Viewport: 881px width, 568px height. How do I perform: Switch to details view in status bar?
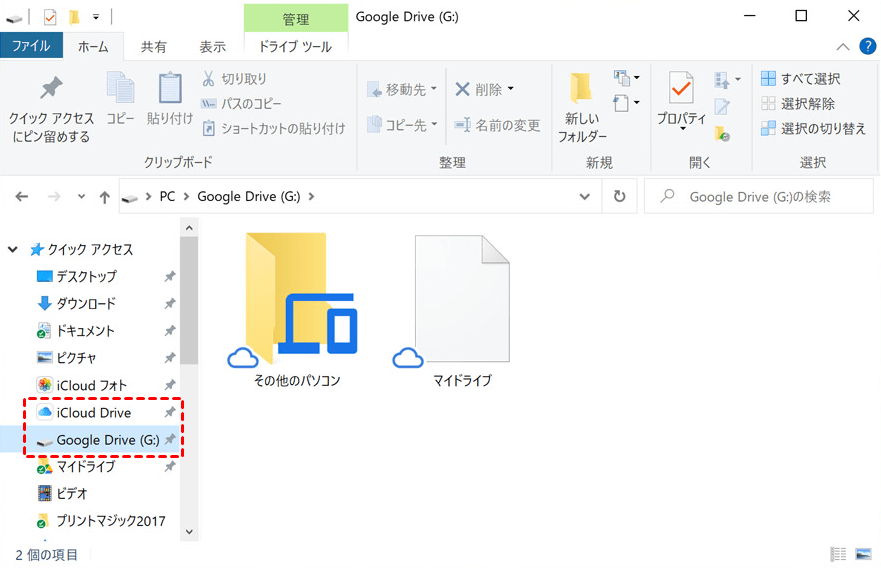pyautogui.click(x=839, y=554)
